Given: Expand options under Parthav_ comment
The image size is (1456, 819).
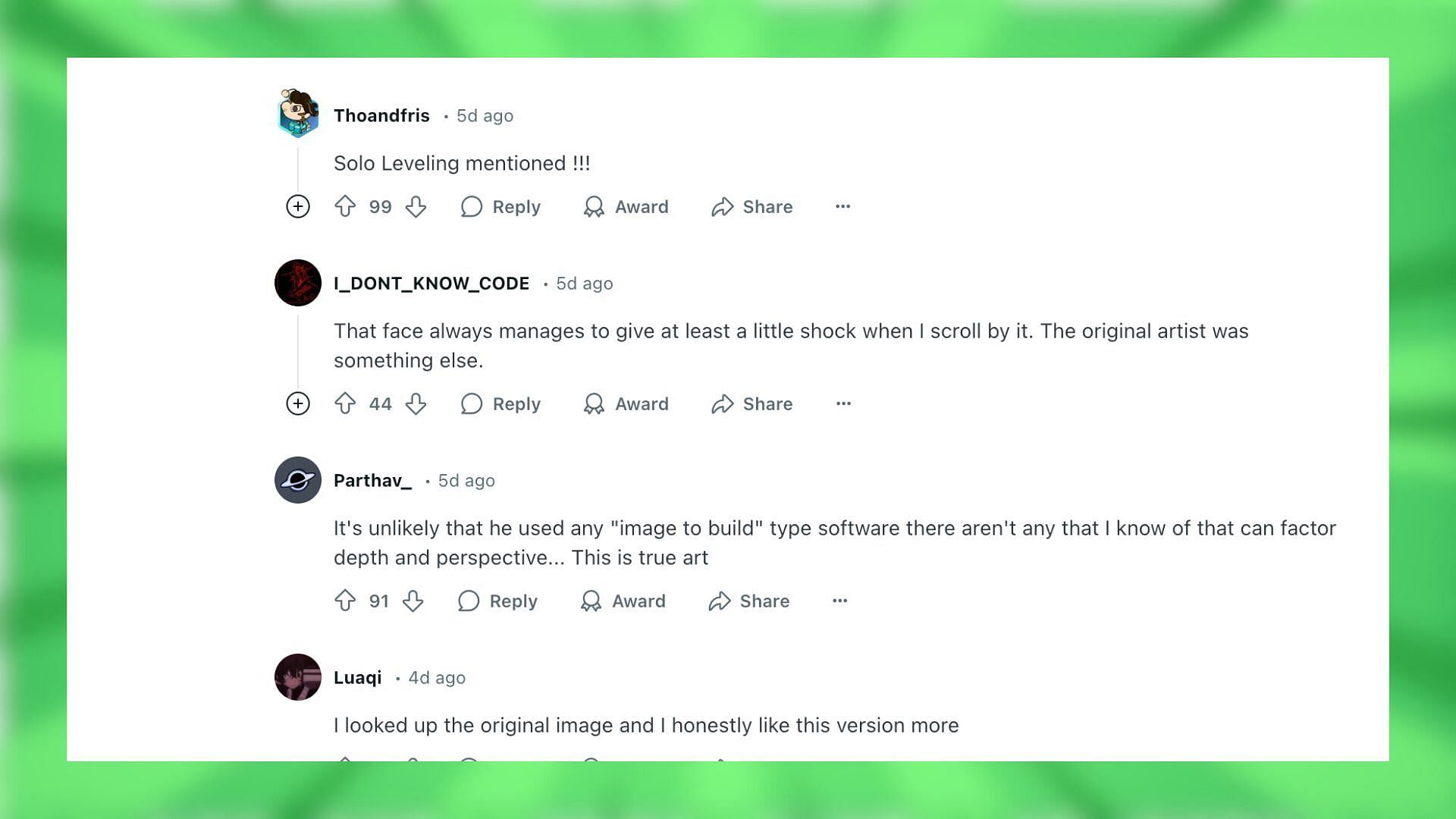Looking at the screenshot, I should [839, 600].
